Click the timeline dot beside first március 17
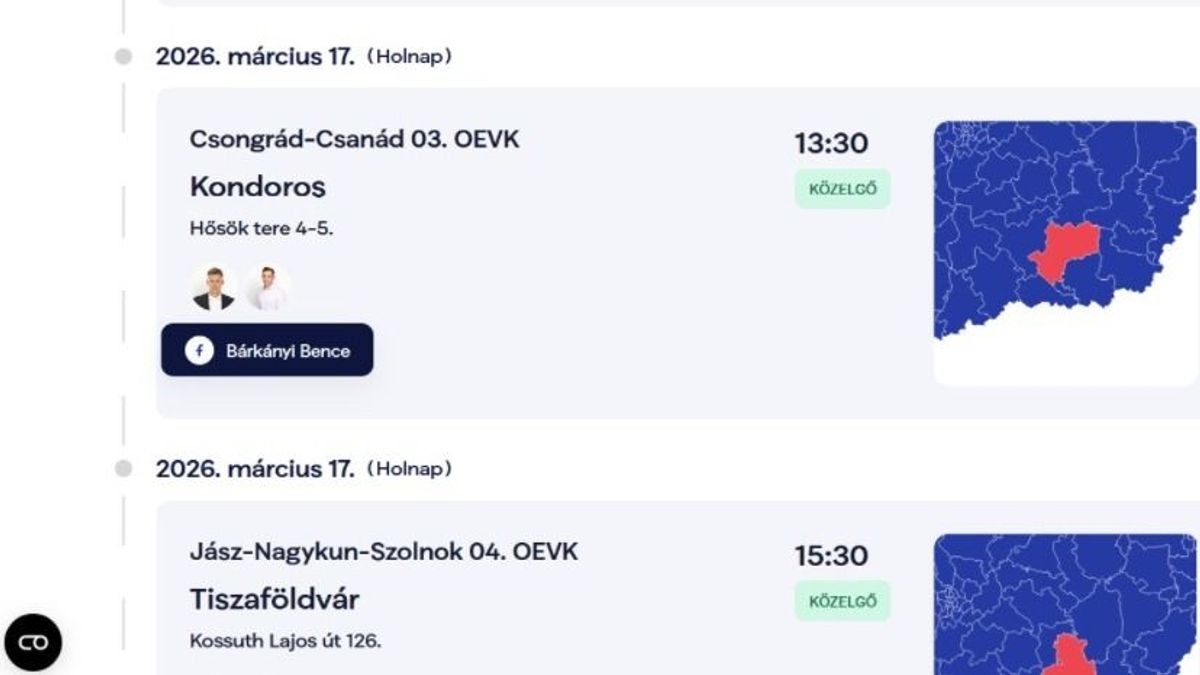1200x675 pixels. point(123,57)
